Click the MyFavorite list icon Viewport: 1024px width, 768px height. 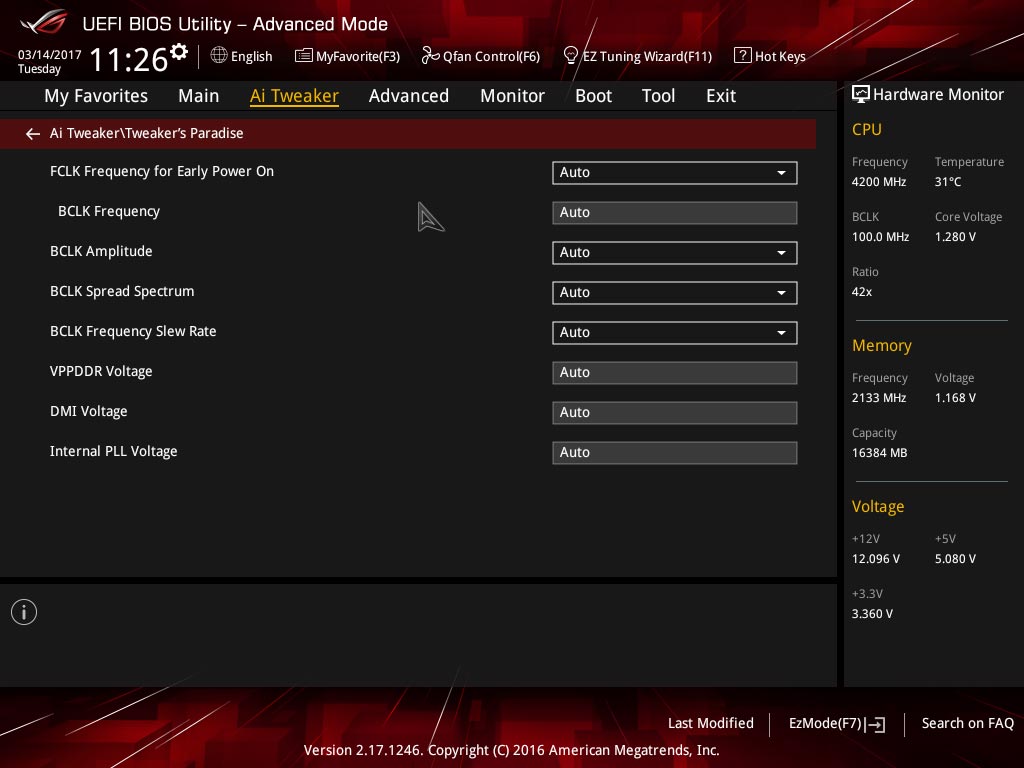(x=304, y=56)
